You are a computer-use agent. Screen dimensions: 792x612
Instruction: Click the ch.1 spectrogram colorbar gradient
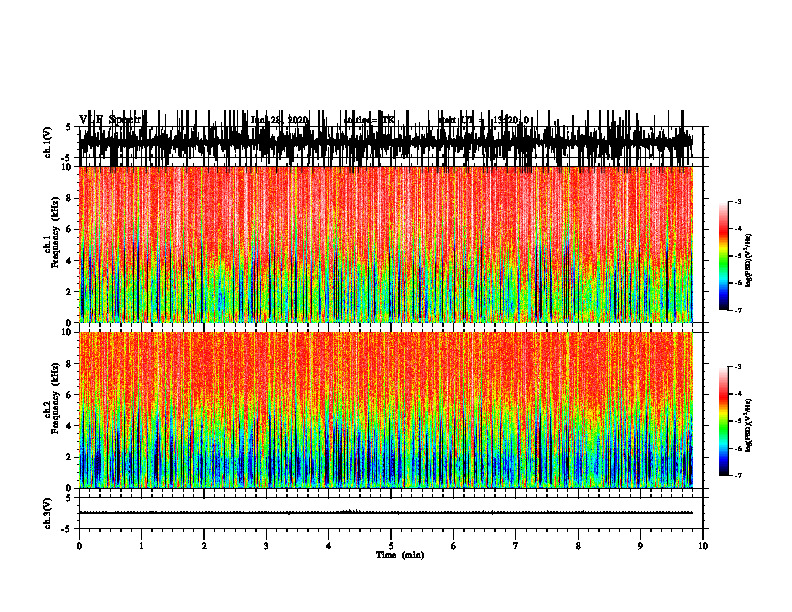coord(724,256)
